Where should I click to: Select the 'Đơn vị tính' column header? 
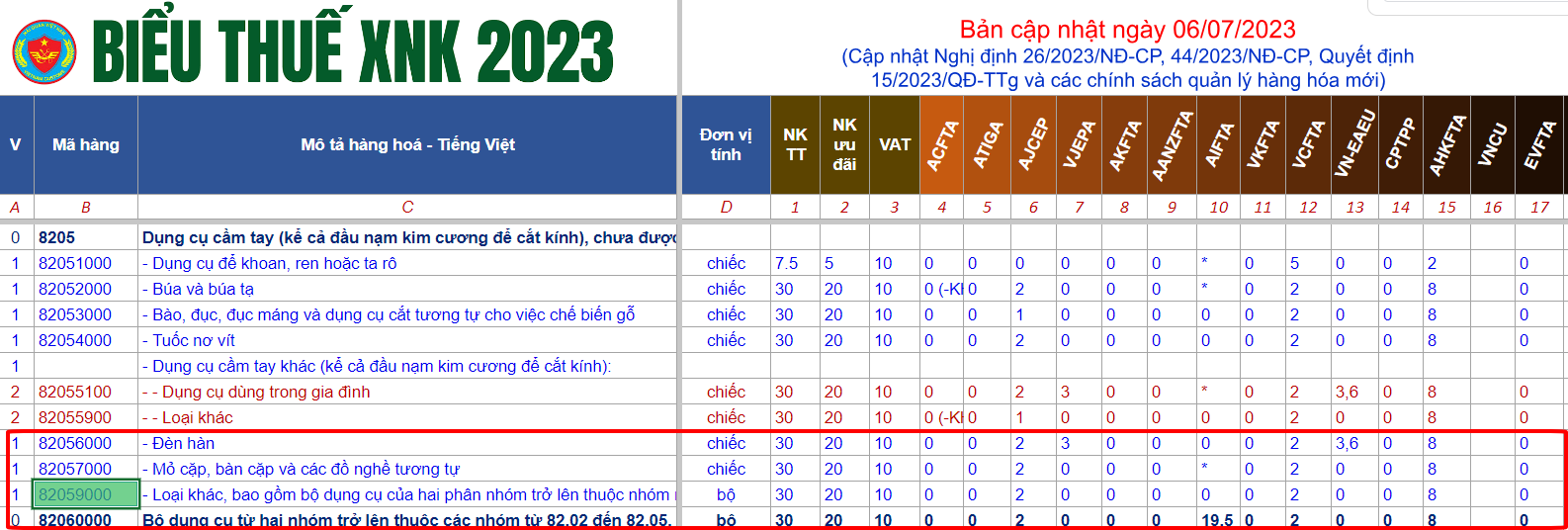pyautogui.click(x=726, y=144)
